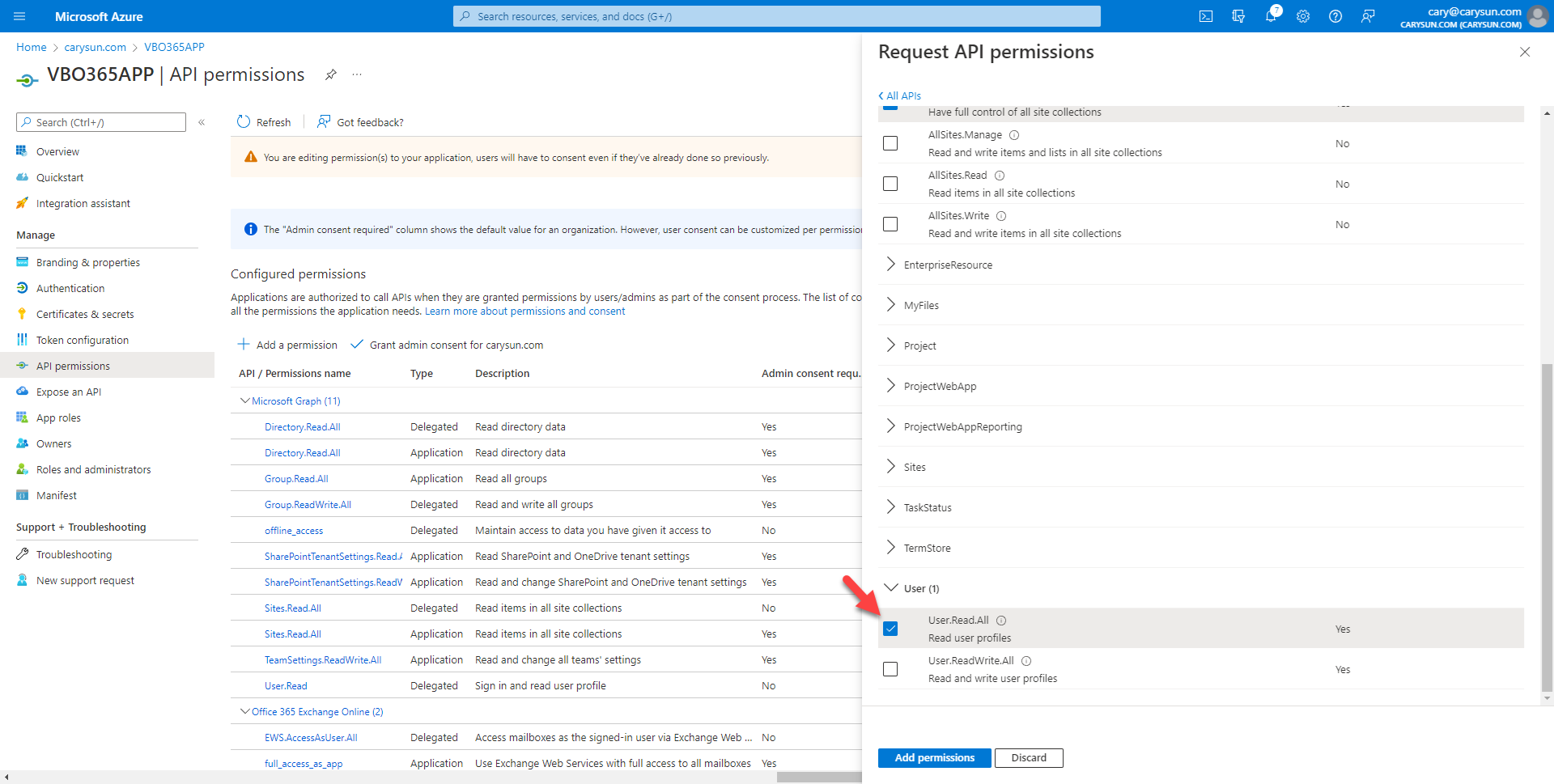Screen dimensions: 1554x784
Task: Click the sidebar Search (Ctrl+/) box
Action: [x=101, y=122]
